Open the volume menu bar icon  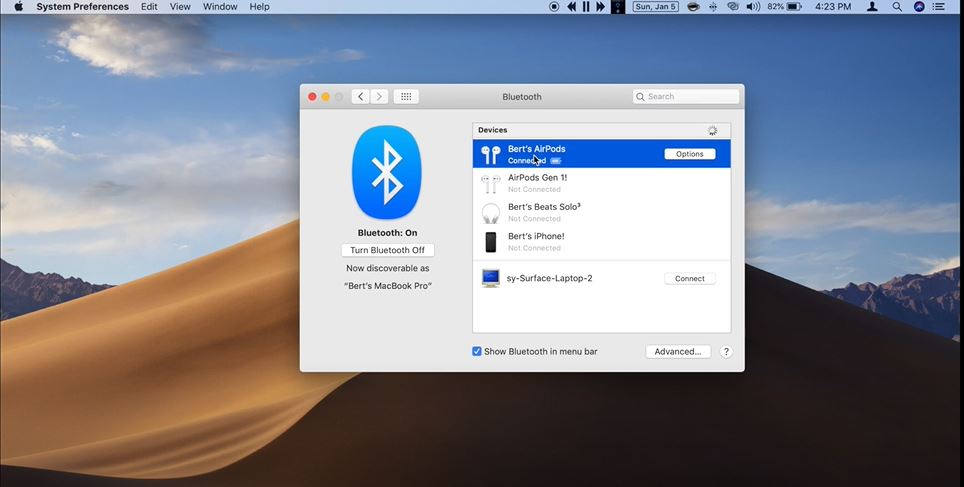pyautogui.click(x=753, y=7)
